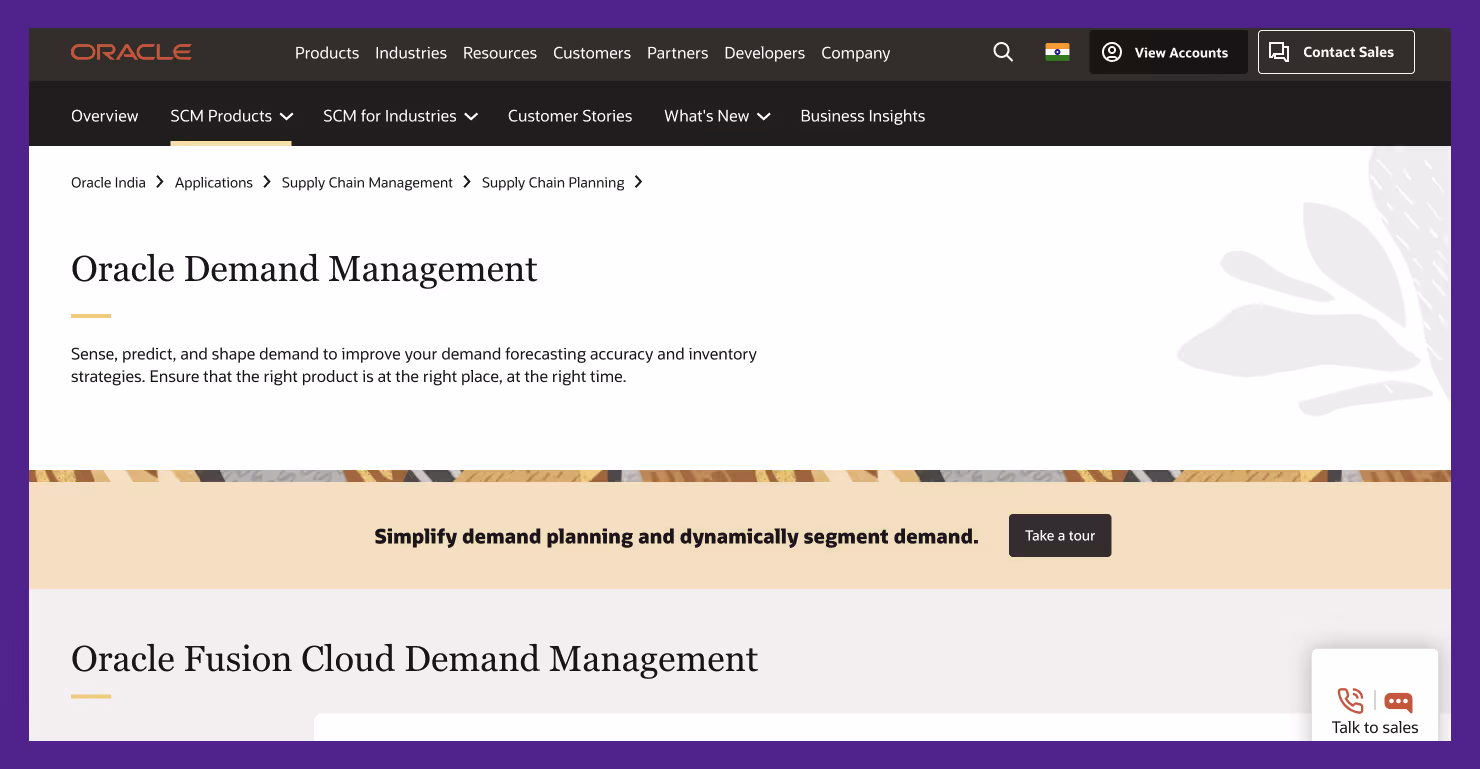Screen dimensions: 1480x769
Task: Click the phone icon in Talk to sales
Action: (x=1350, y=700)
